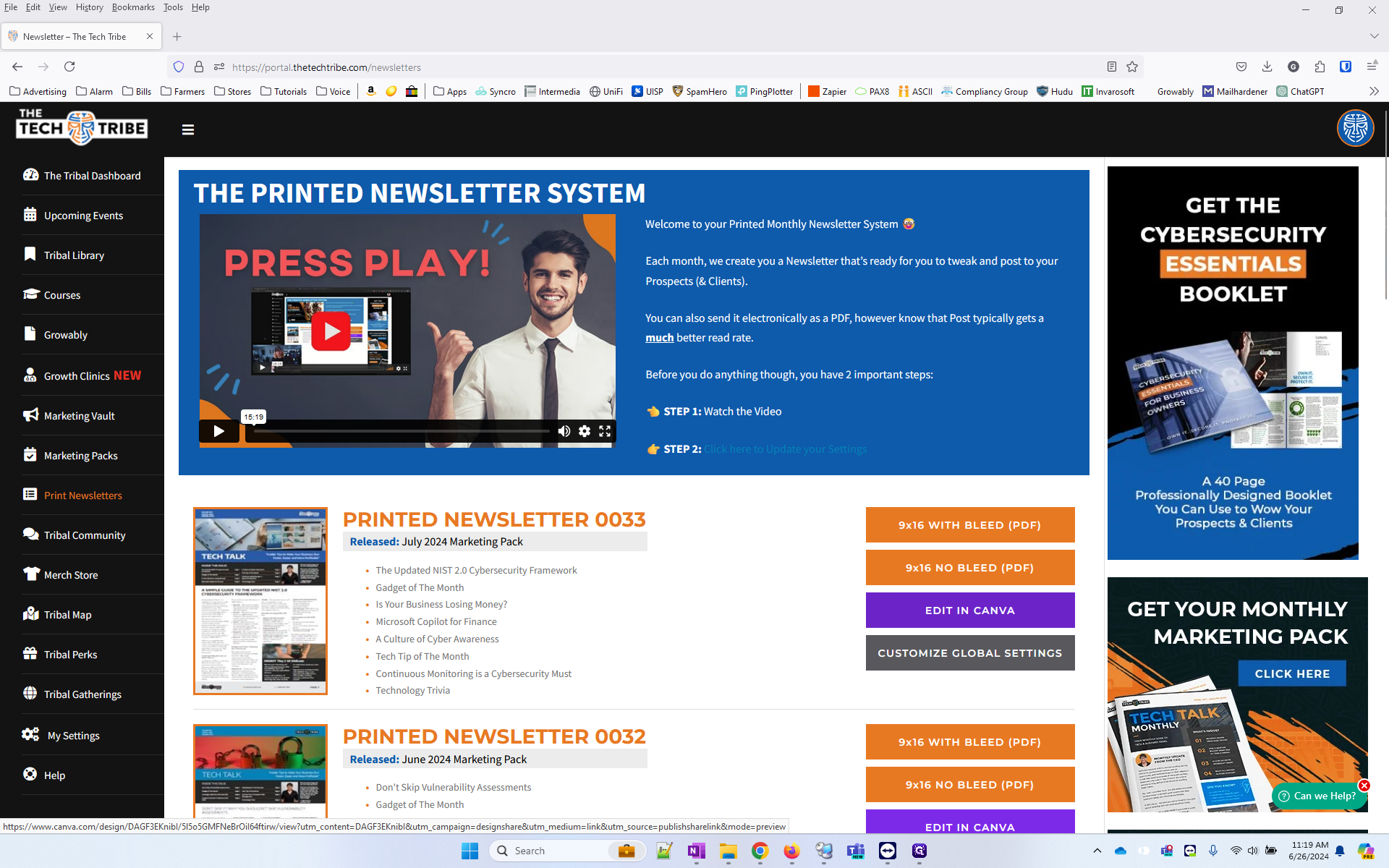Click the My Settings gears icon
The width and height of the screenshot is (1389, 868).
[30, 734]
